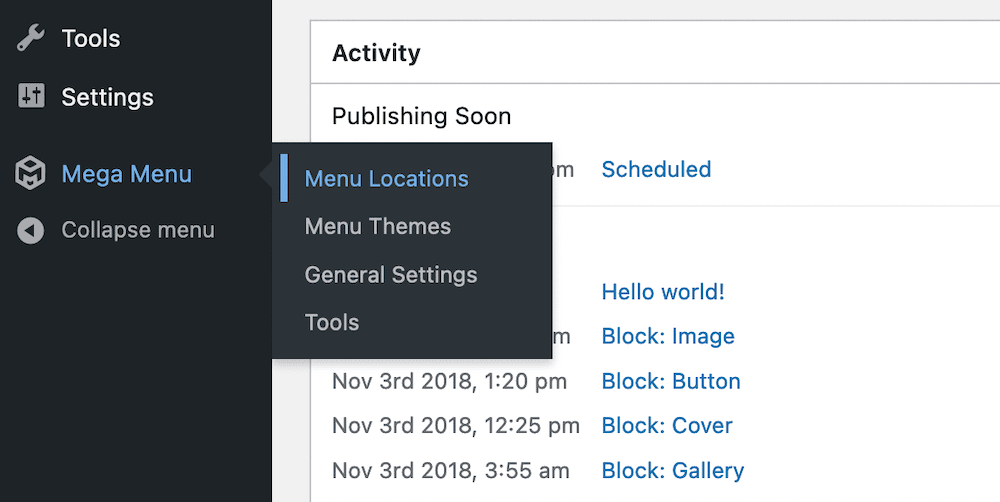The image size is (1000, 502).
Task: Go to General Settings in the flyout
Action: [390, 275]
